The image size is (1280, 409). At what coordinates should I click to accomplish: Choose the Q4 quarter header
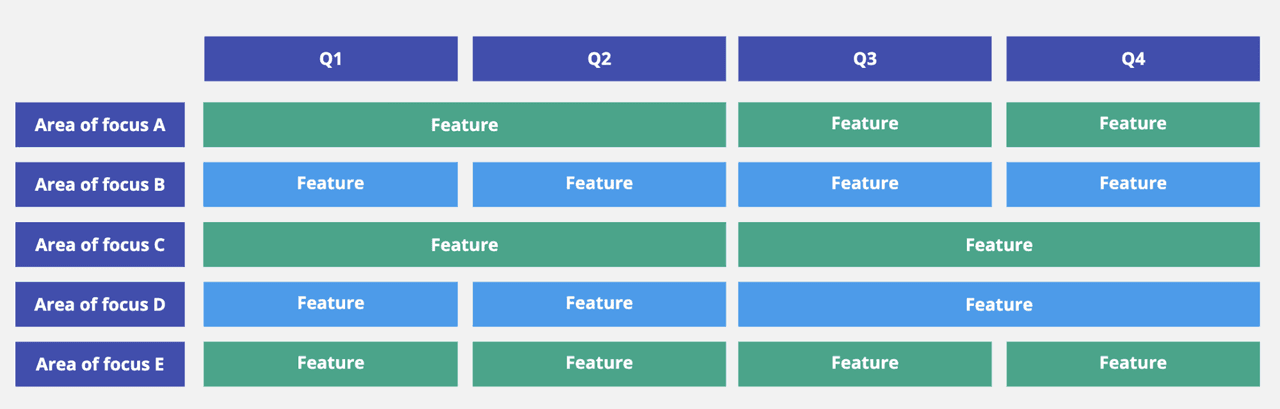1133,59
